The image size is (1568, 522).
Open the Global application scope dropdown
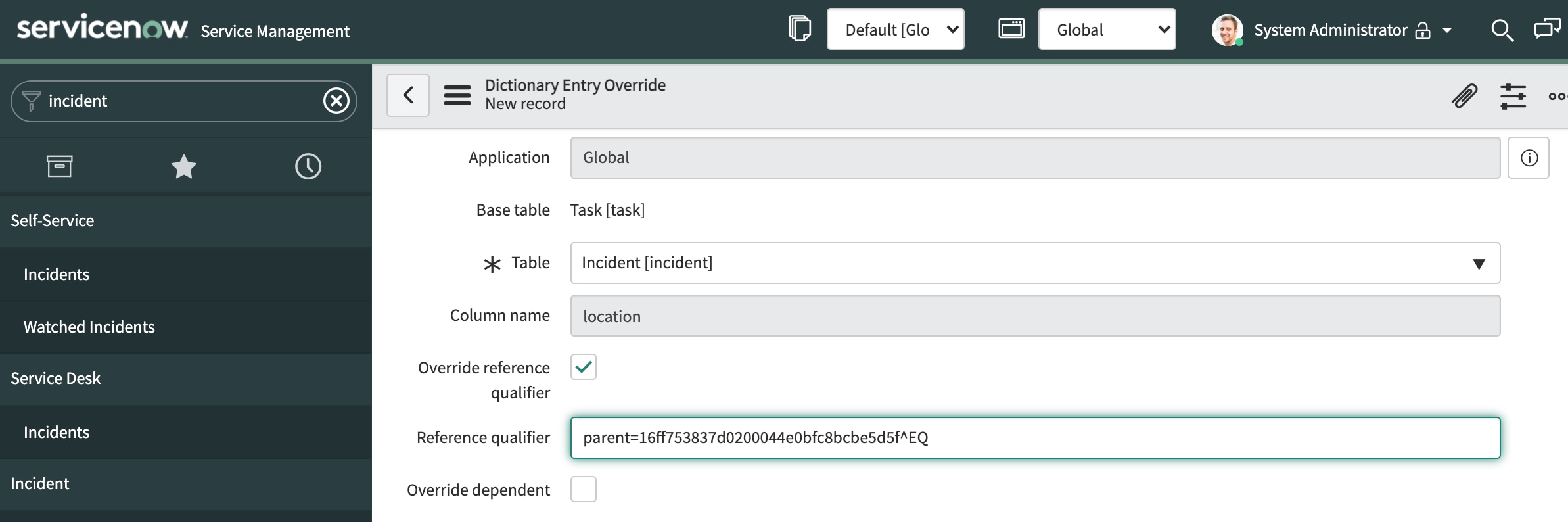1107,29
